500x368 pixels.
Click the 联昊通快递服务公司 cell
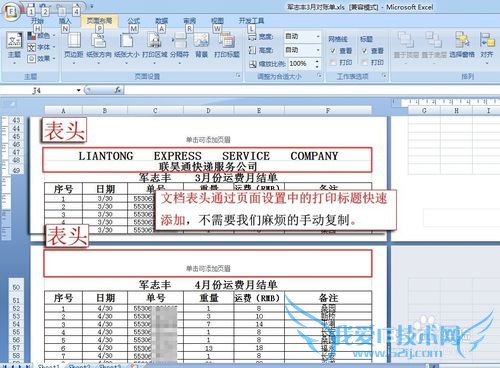click(208, 166)
